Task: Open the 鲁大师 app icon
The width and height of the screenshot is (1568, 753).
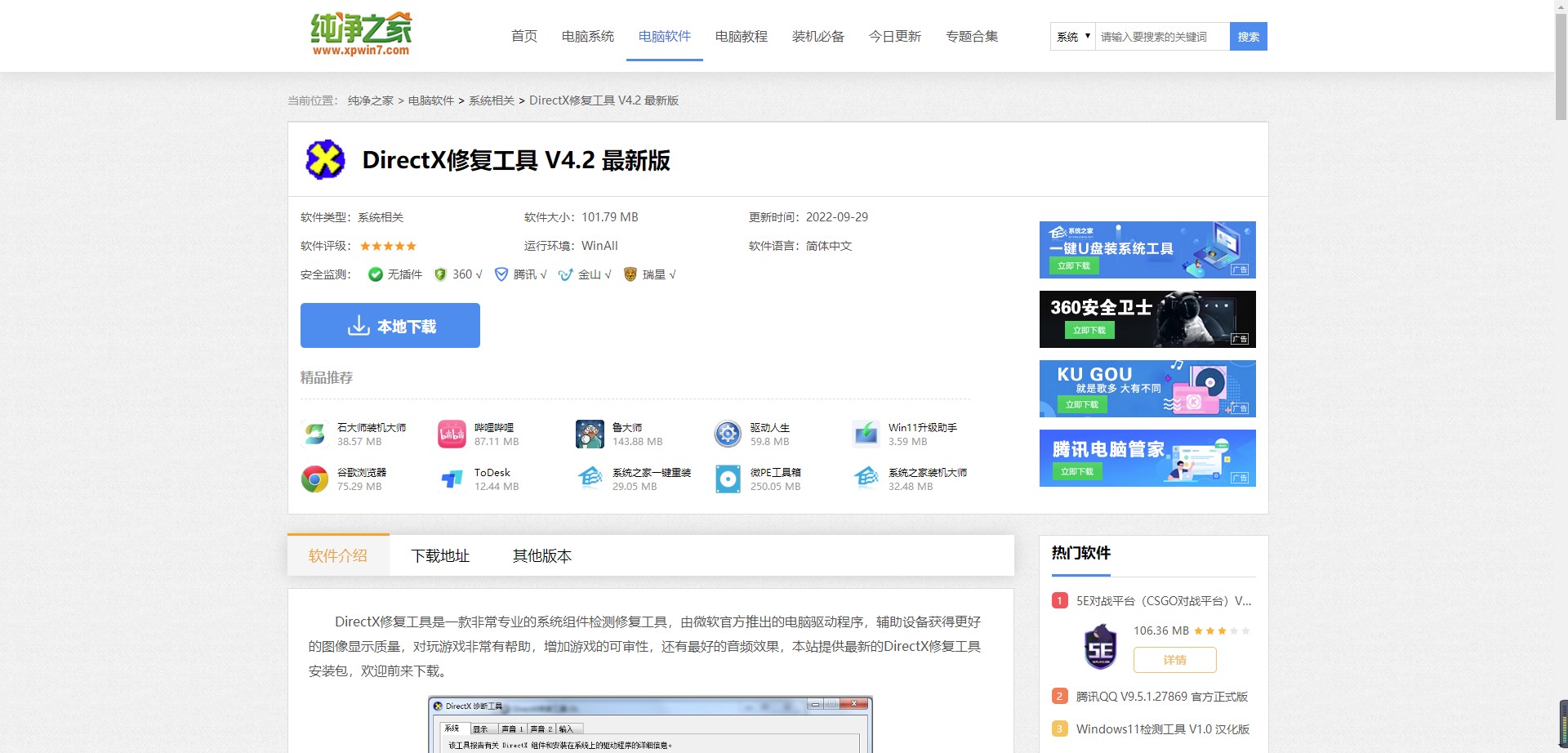Action: click(x=590, y=434)
